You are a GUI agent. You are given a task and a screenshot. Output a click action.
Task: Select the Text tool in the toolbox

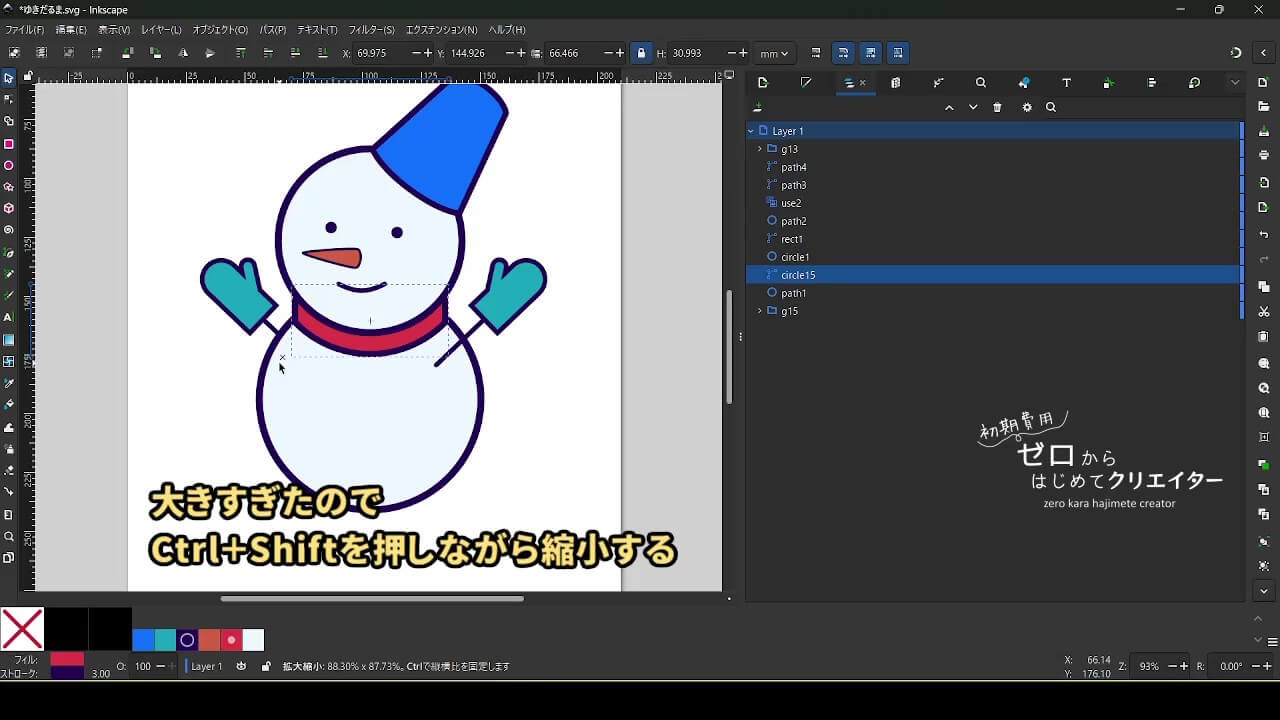tap(9, 317)
